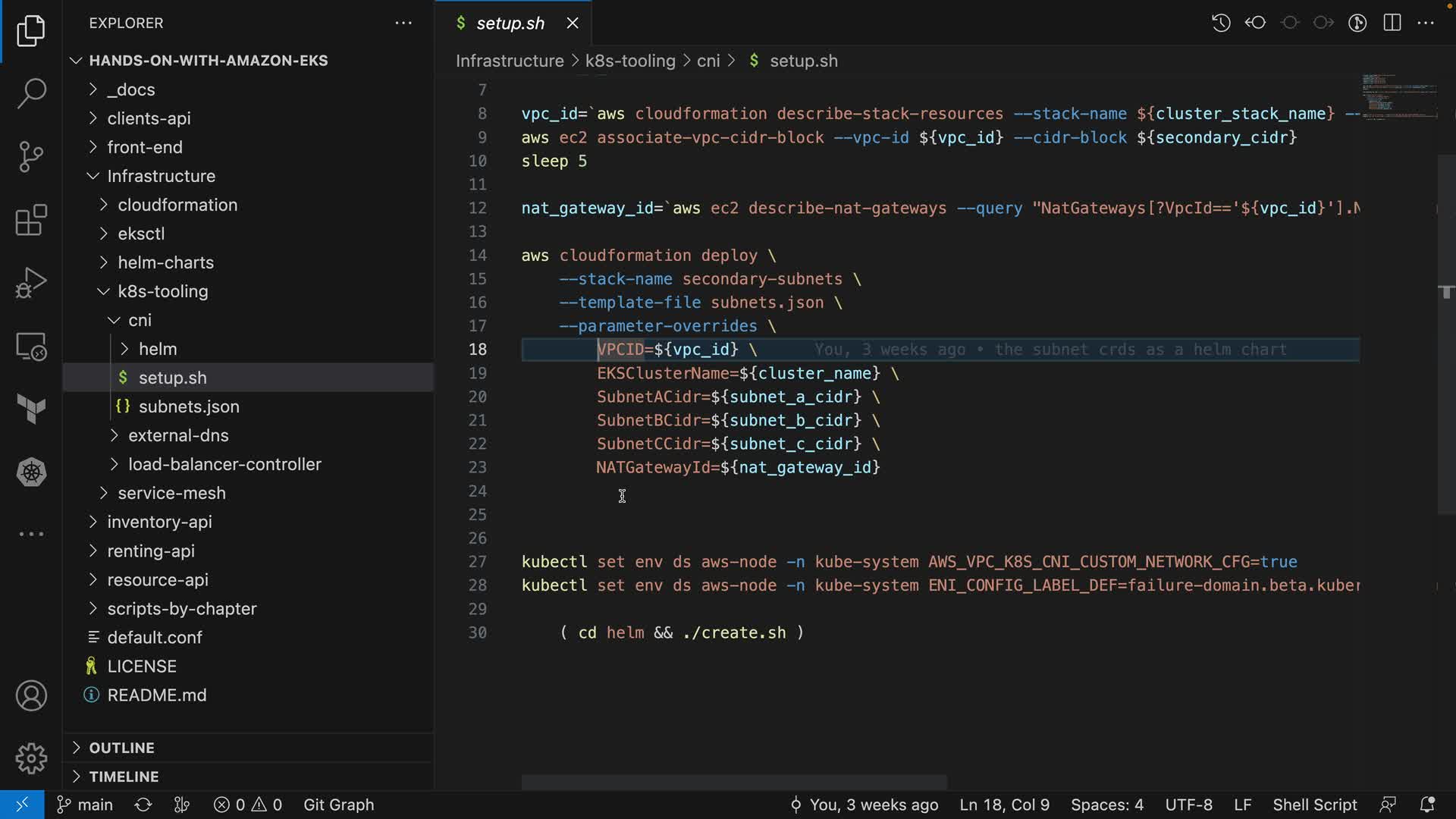Open the Search view in activity bar
Screen dimensions: 1456x819
pos(31,93)
